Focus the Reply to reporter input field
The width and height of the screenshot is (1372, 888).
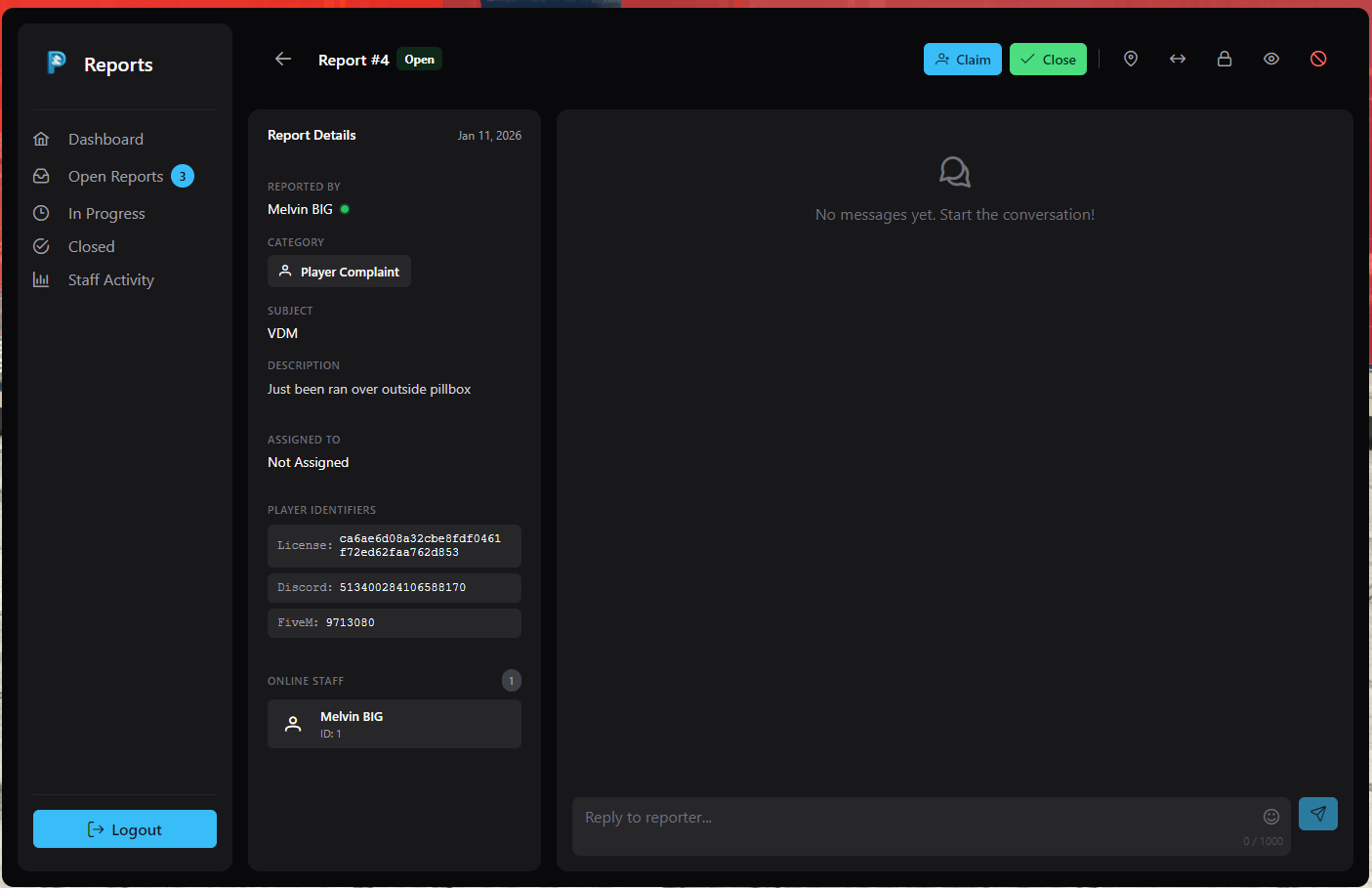(x=932, y=826)
